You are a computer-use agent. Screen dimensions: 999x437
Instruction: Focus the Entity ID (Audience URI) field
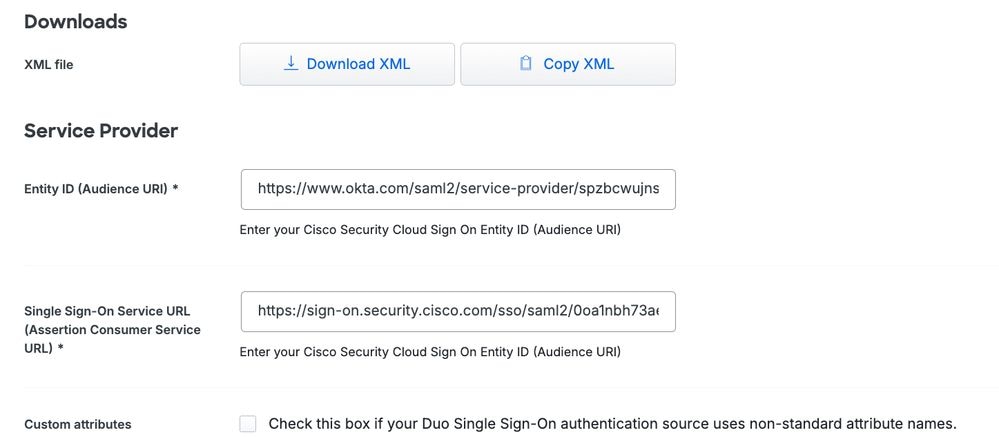pyautogui.click(x=458, y=188)
